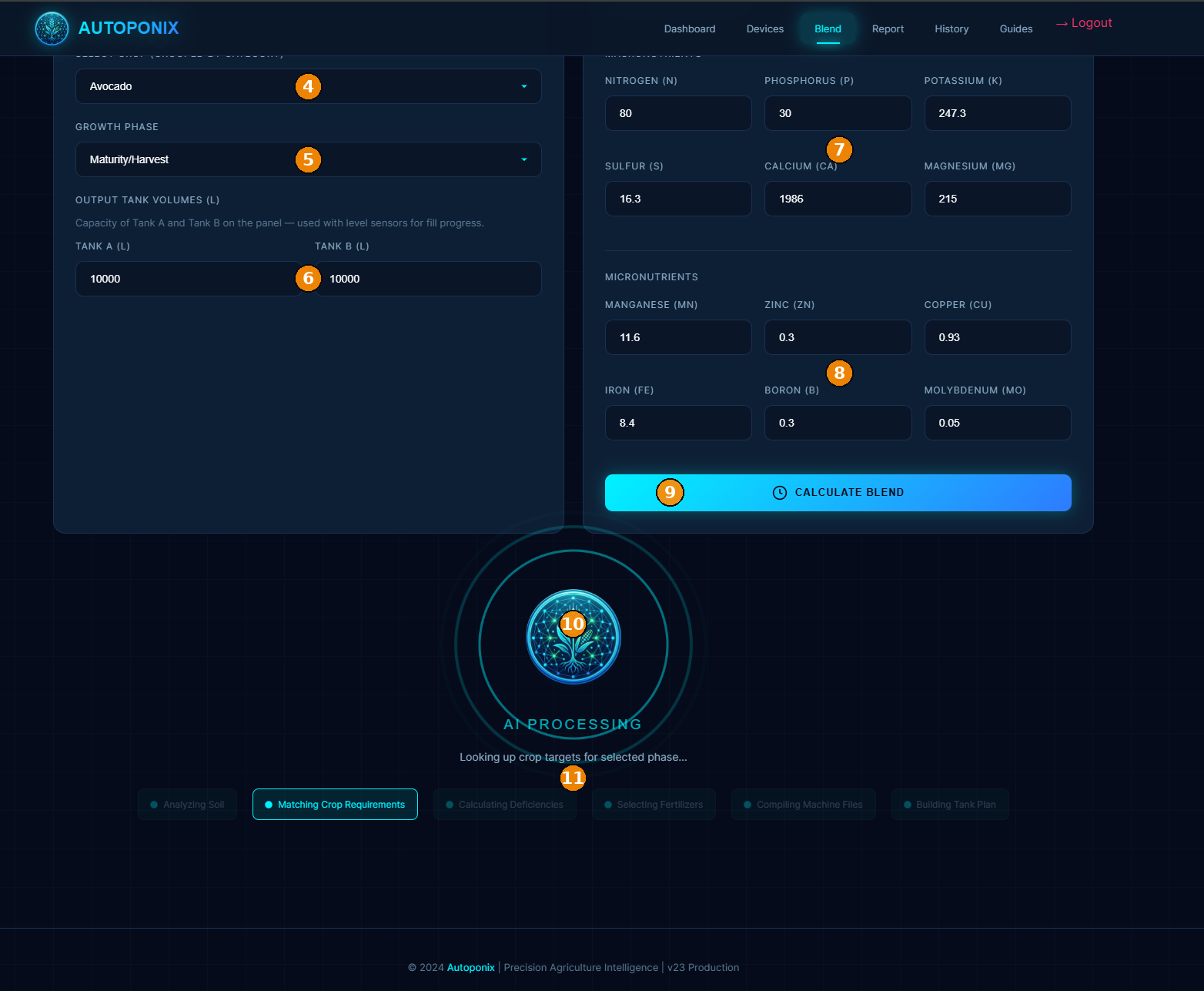Screen dimensions: 1204x991
Task: Click the Potassium (K) input field
Action: (998, 113)
